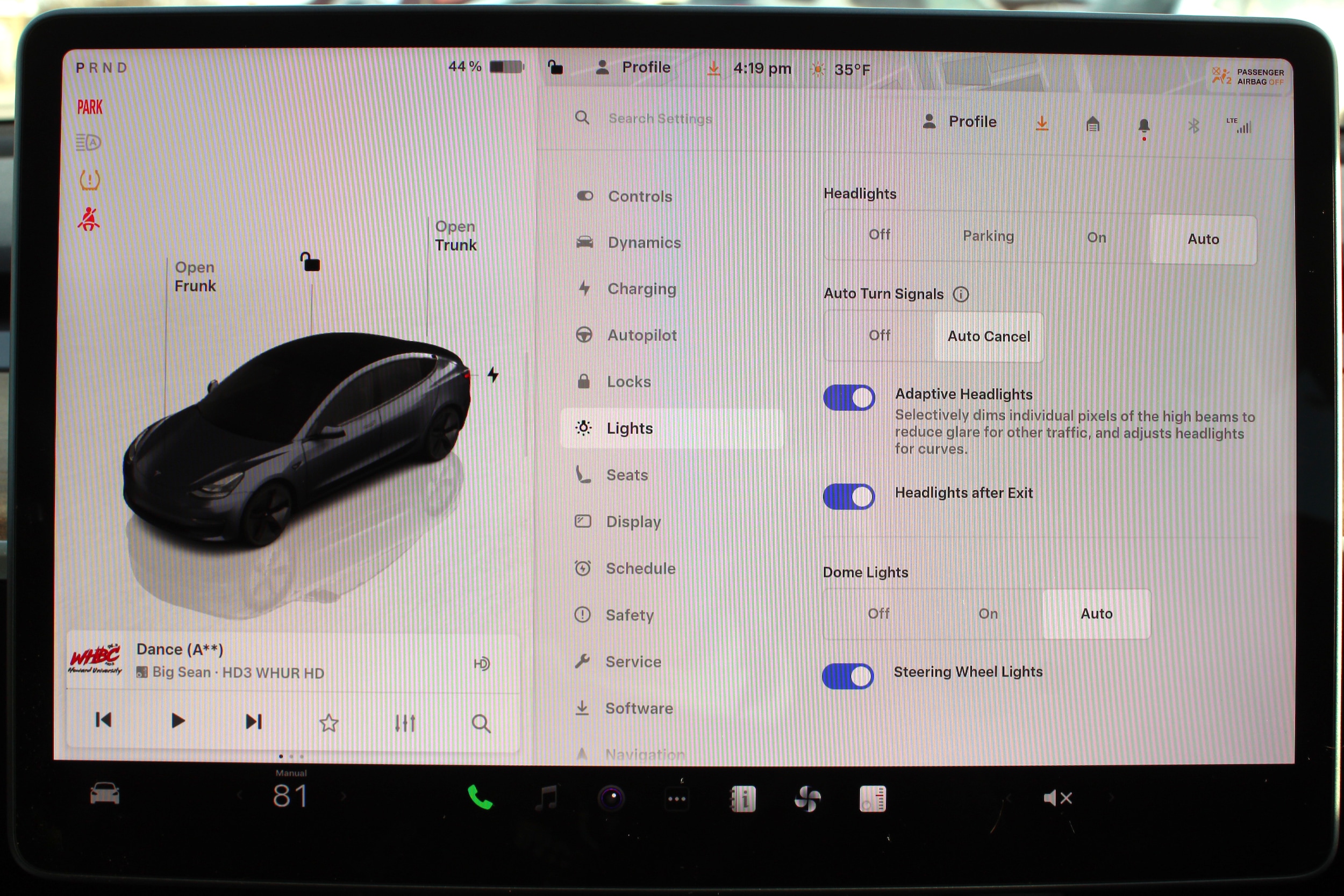1344x896 pixels.
Task: Open the climate fan controls
Action: point(807,798)
